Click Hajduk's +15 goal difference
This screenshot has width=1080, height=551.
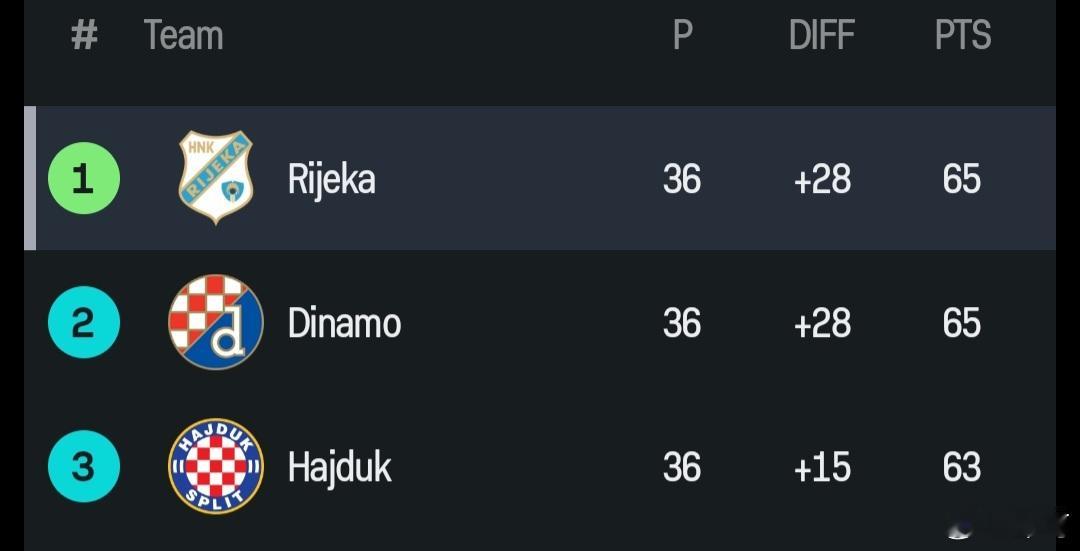[822, 468]
